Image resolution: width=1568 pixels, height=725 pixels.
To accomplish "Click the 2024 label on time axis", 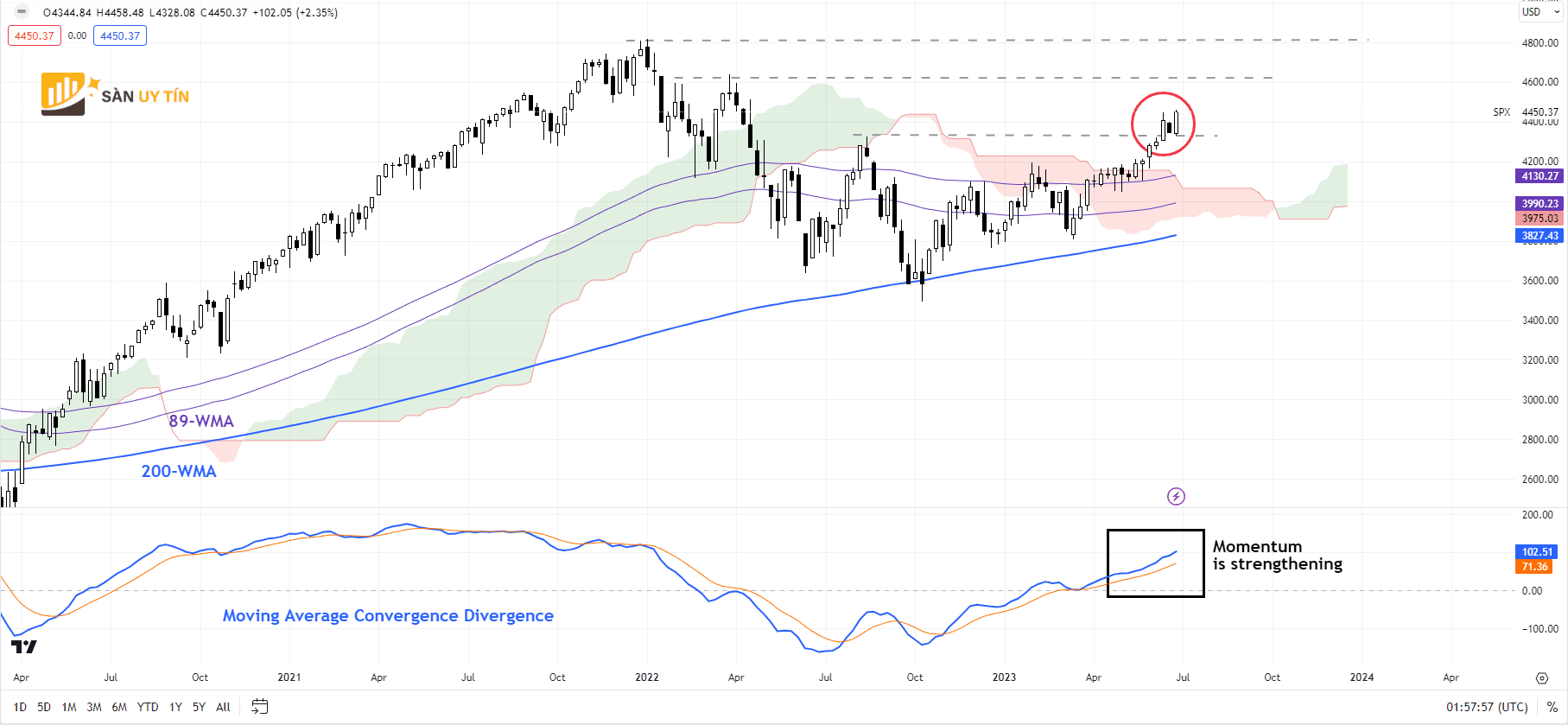I will tap(1362, 677).
